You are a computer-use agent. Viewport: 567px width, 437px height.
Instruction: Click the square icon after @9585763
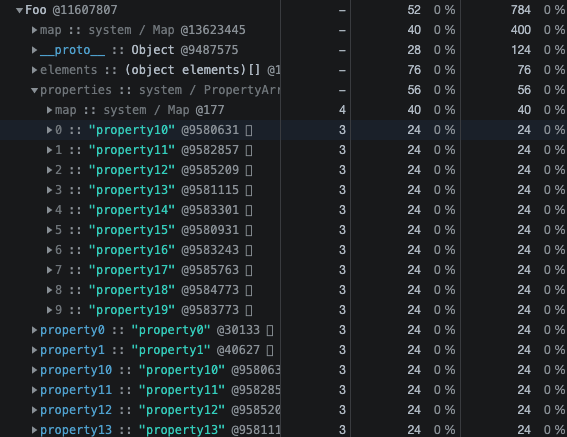tap(249, 270)
